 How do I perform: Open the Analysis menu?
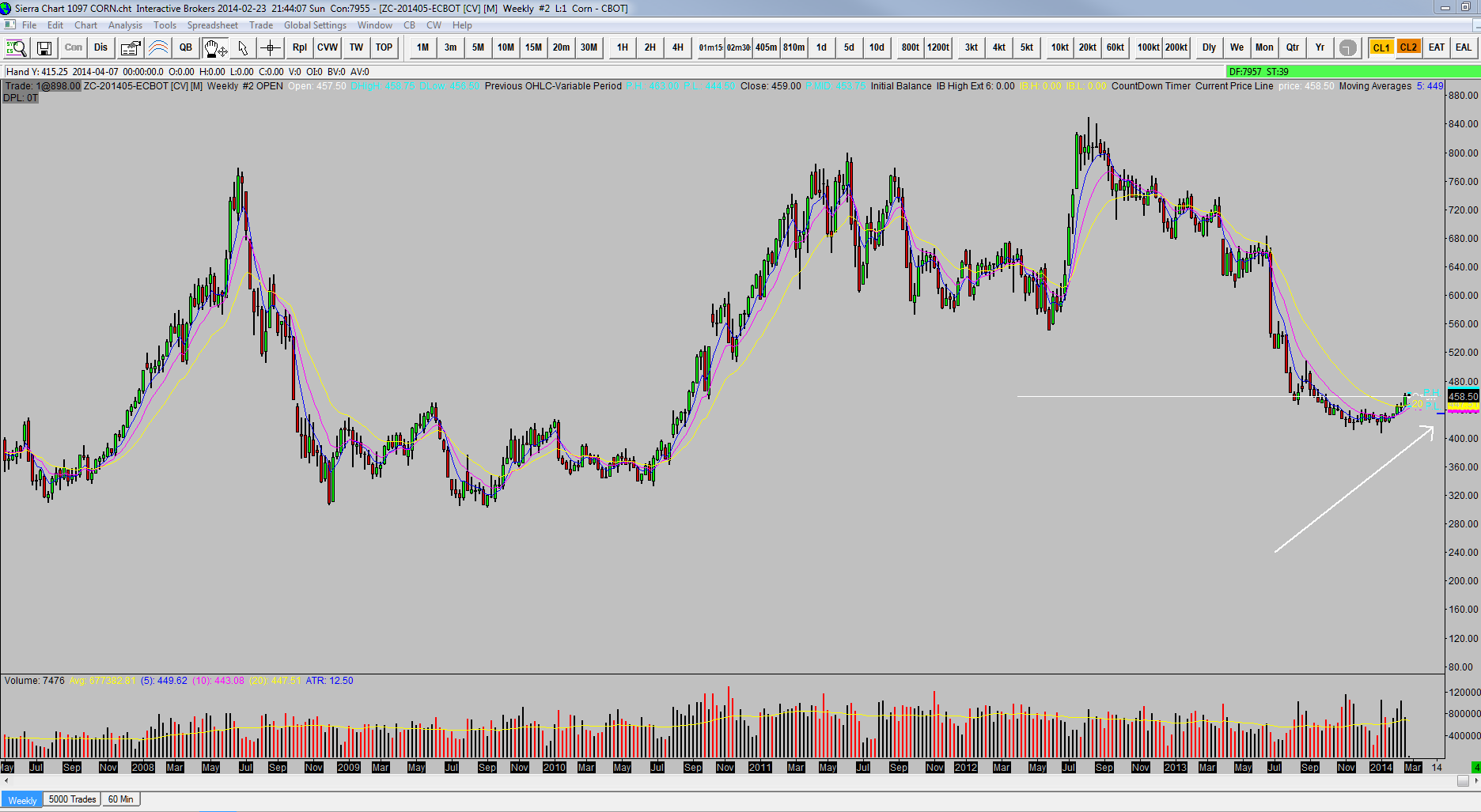(x=125, y=25)
